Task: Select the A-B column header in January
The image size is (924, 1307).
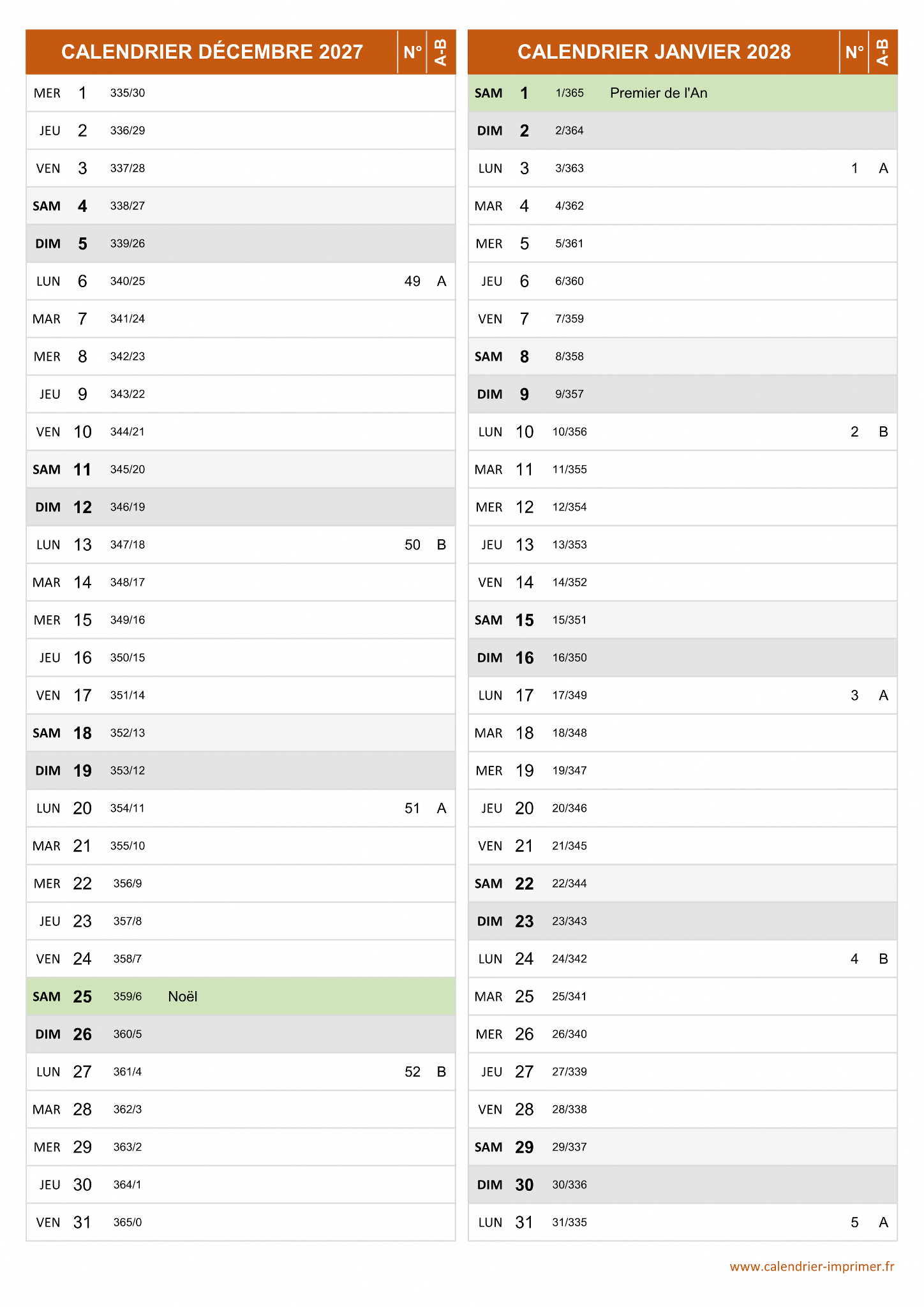Action: pyautogui.click(x=883, y=52)
